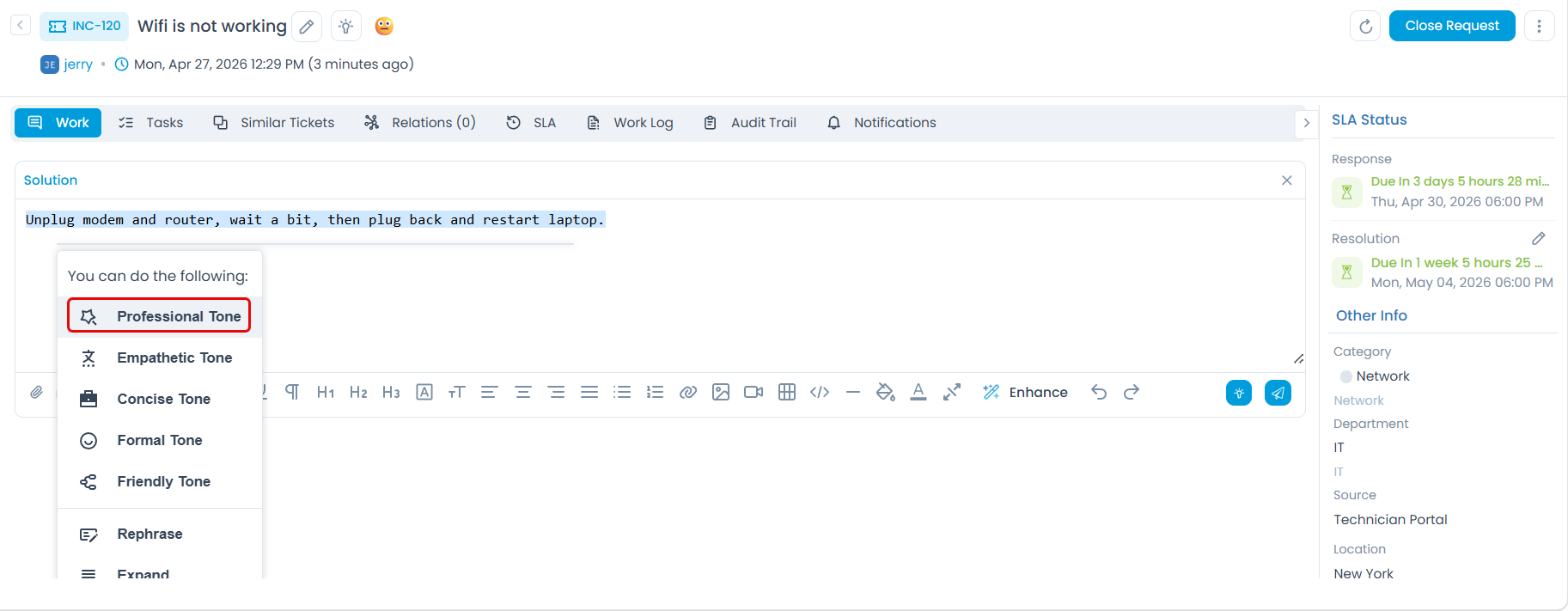1568x611 pixels.
Task: Insert a table into the solution
Action: [x=786, y=393]
